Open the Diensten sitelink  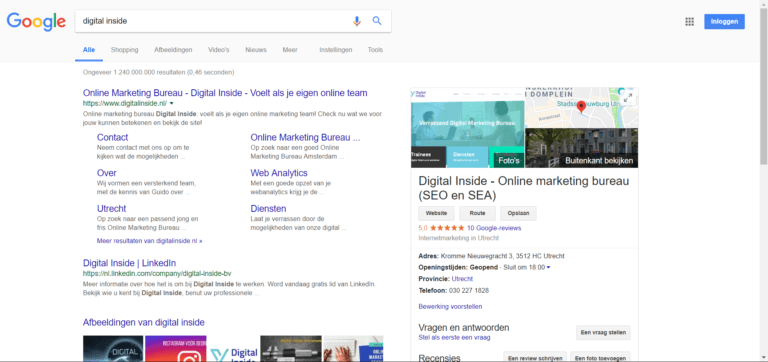pos(268,209)
